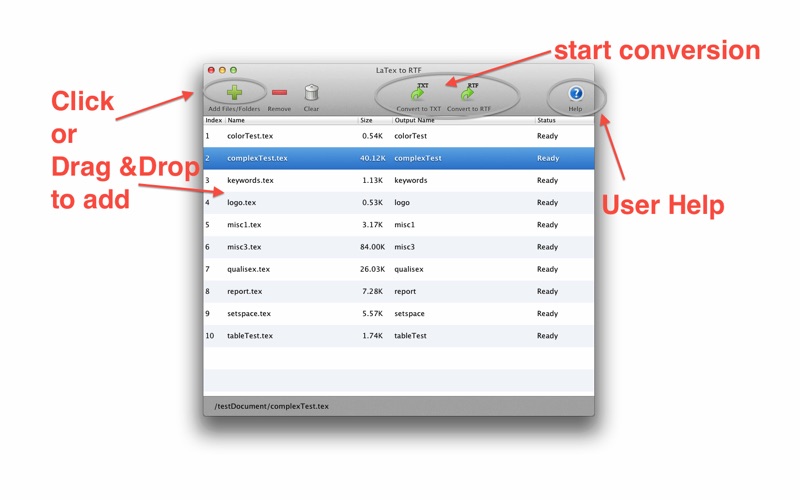This screenshot has height=500, width=800.
Task: Minimize window with the yellow button
Action: 222,70
